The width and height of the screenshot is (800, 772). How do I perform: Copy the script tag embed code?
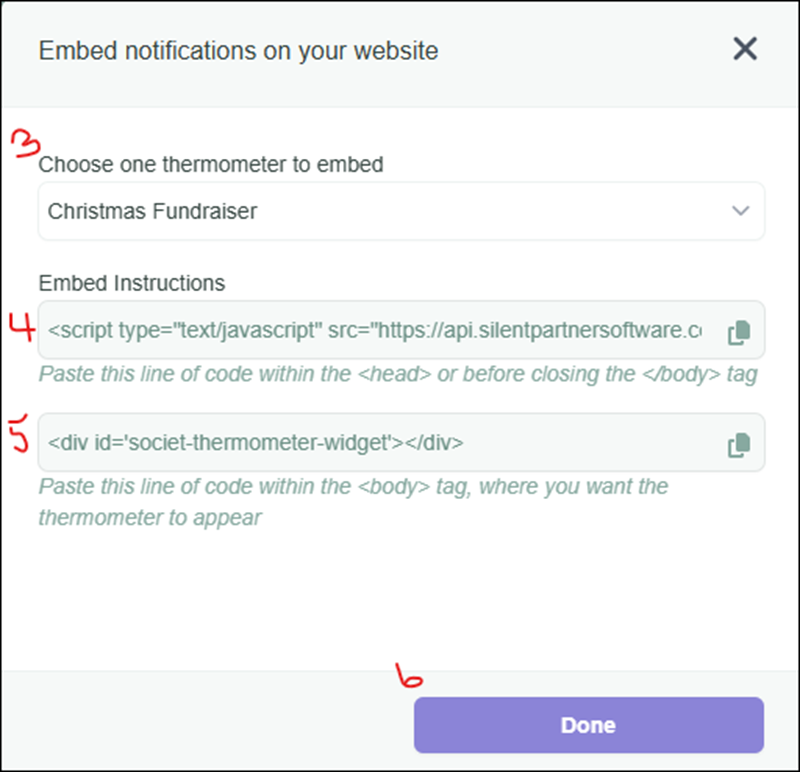(738, 332)
